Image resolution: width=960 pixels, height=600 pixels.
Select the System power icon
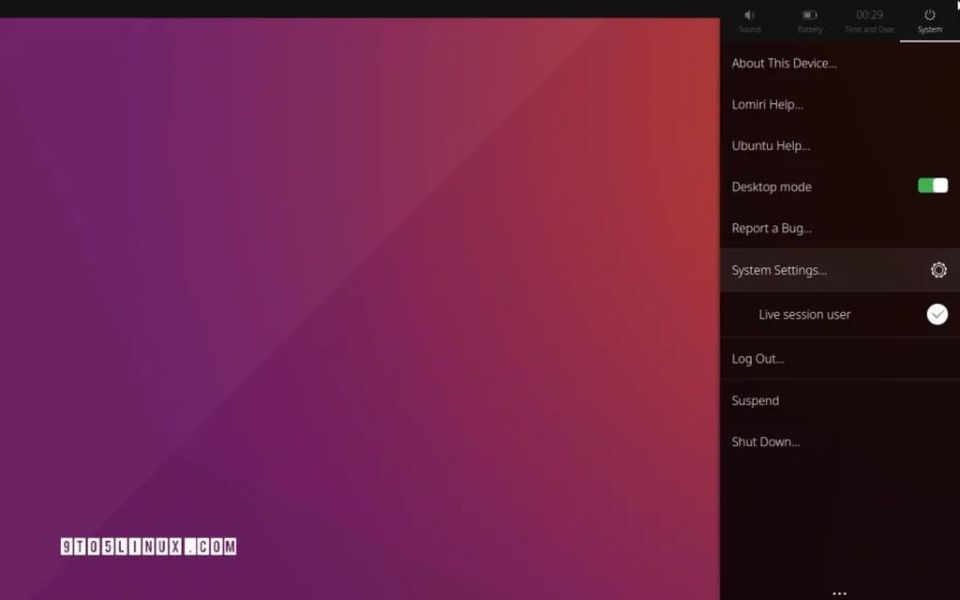click(929, 14)
